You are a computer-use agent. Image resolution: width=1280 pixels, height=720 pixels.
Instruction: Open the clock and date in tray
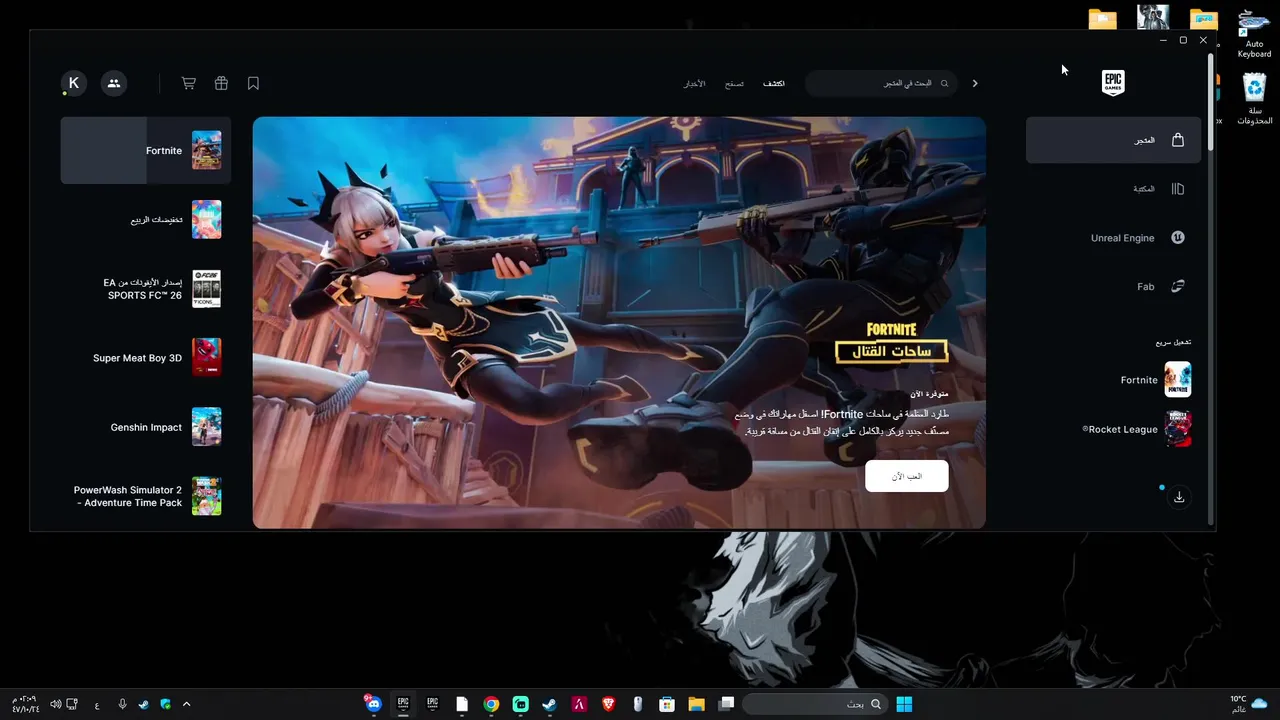(x=25, y=704)
